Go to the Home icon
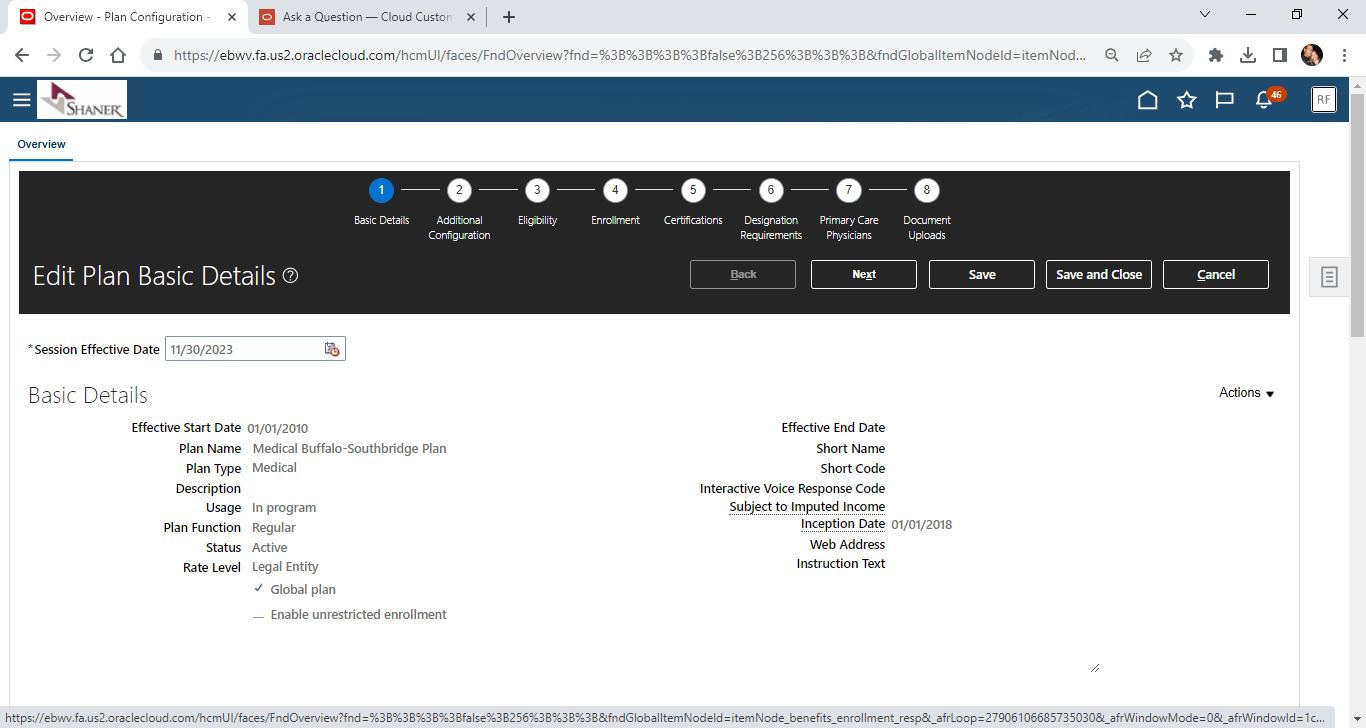The image size is (1366, 728). pyautogui.click(x=1148, y=100)
